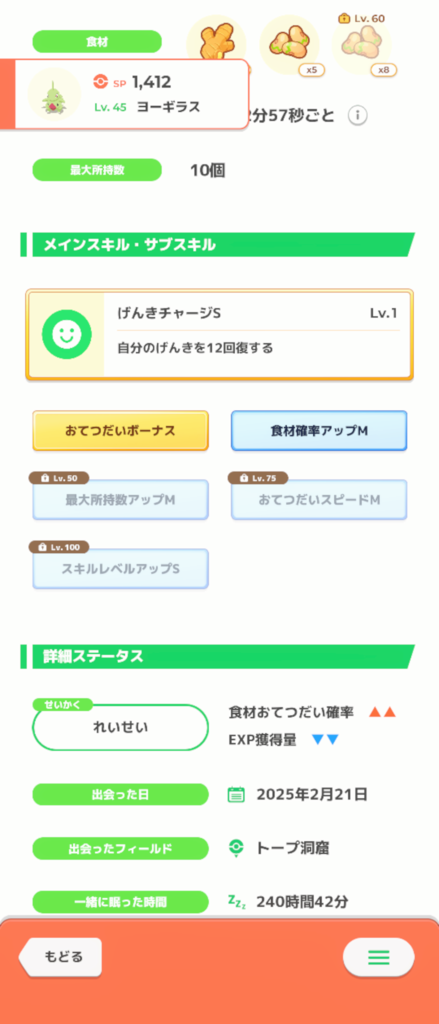Tap the location pin icon by トープ洞窟
This screenshot has height=1024, width=439.
coord(236,848)
